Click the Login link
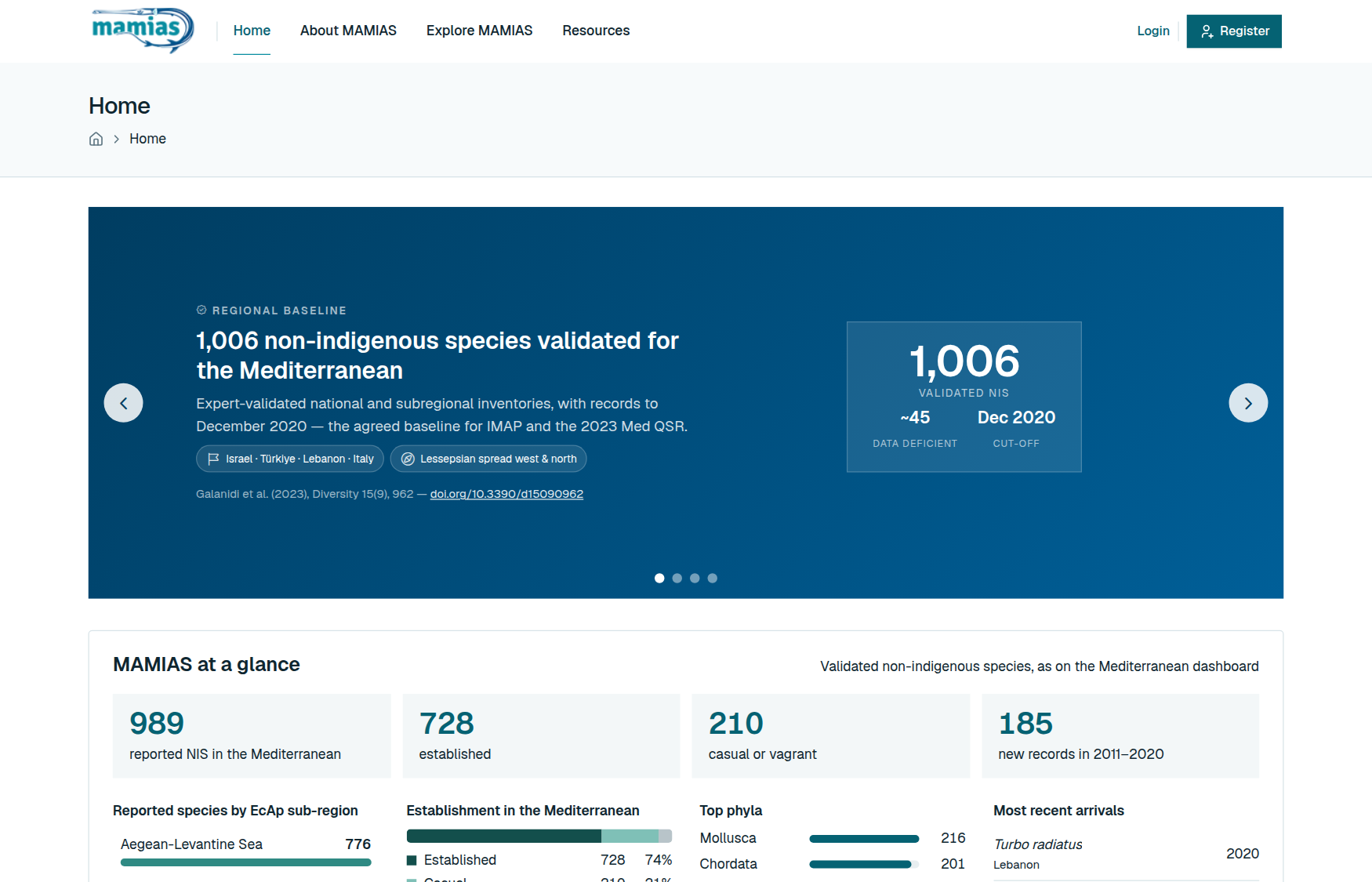Viewport: 1372px width, 882px height. 1153,31
